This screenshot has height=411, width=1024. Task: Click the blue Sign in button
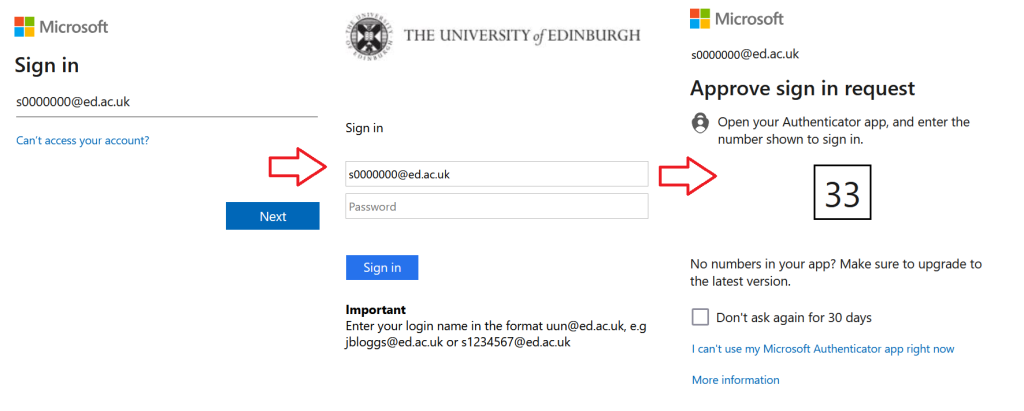click(382, 268)
